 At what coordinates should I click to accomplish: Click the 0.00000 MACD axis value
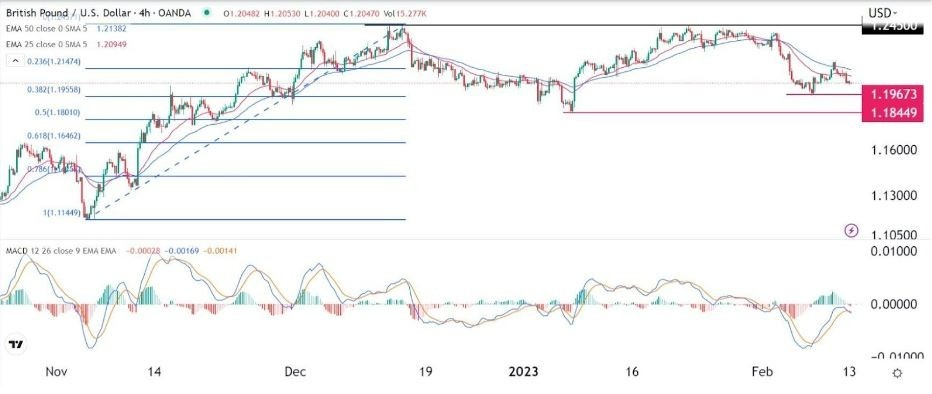point(893,304)
